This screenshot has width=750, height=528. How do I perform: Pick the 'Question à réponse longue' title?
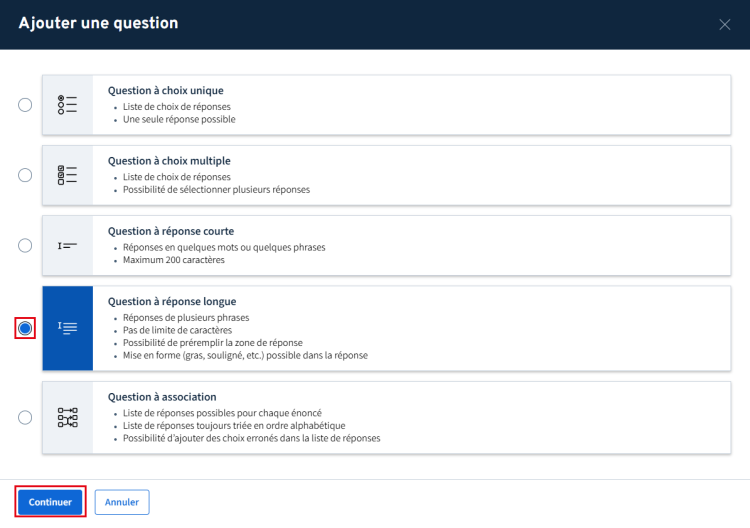coord(172,301)
